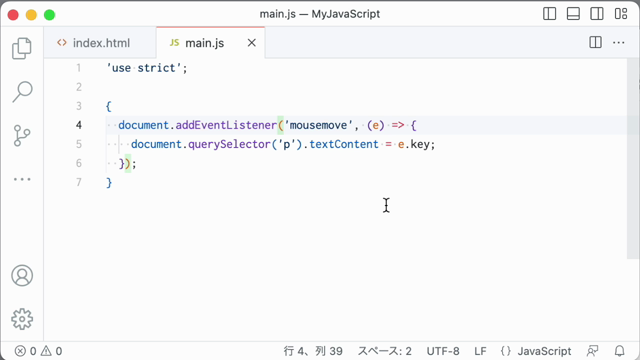Open Go to Line via 行 4、列 39

313,351
